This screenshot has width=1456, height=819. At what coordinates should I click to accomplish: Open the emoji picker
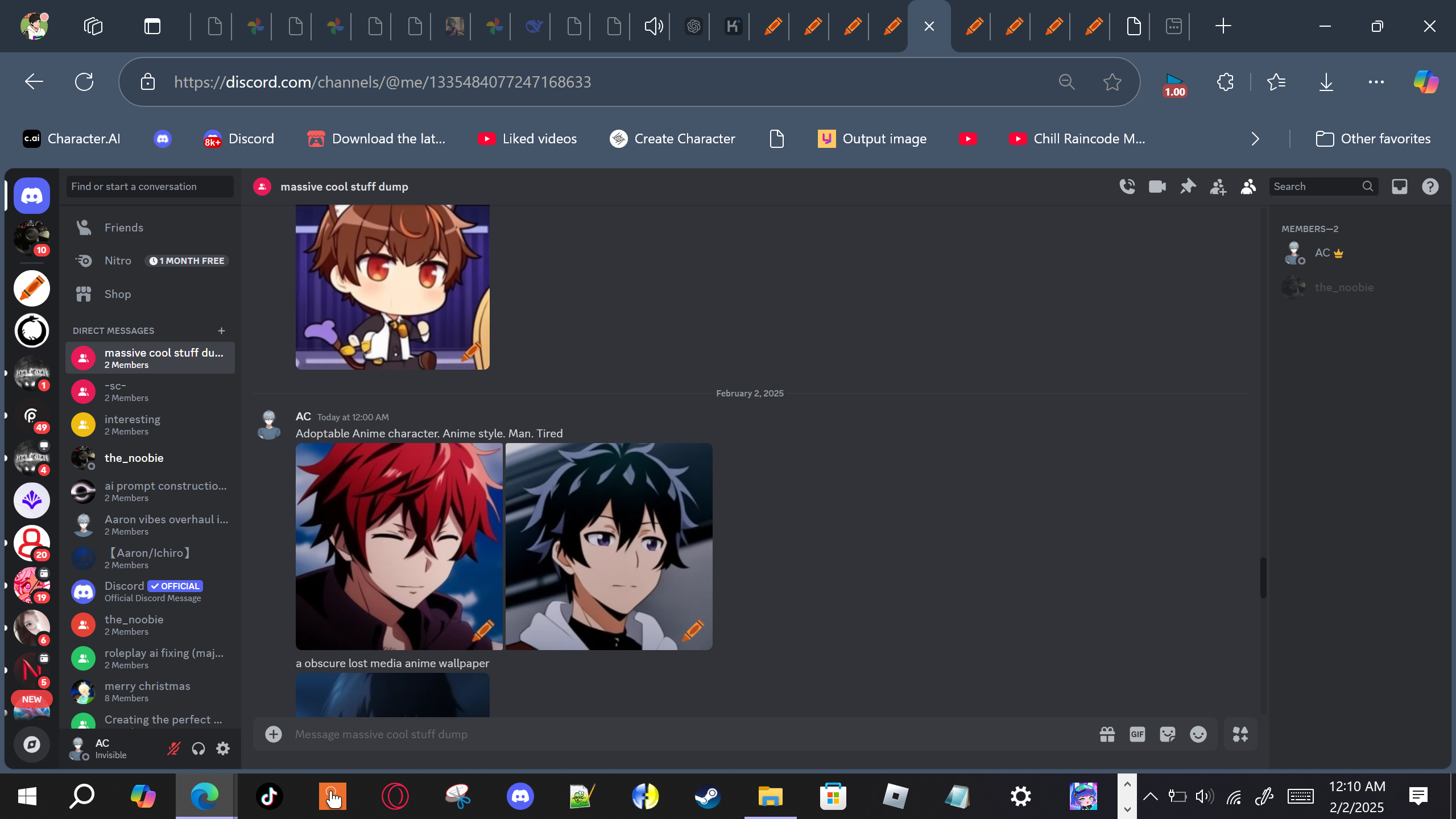coord(1198,734)
